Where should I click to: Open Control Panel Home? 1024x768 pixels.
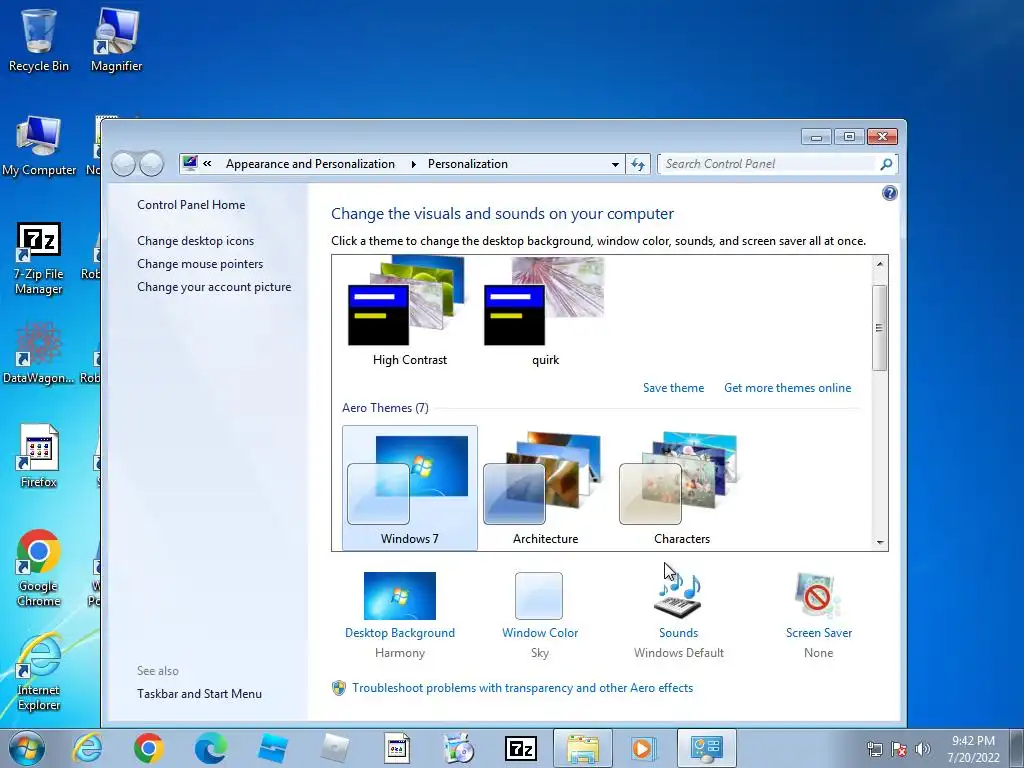191,205
